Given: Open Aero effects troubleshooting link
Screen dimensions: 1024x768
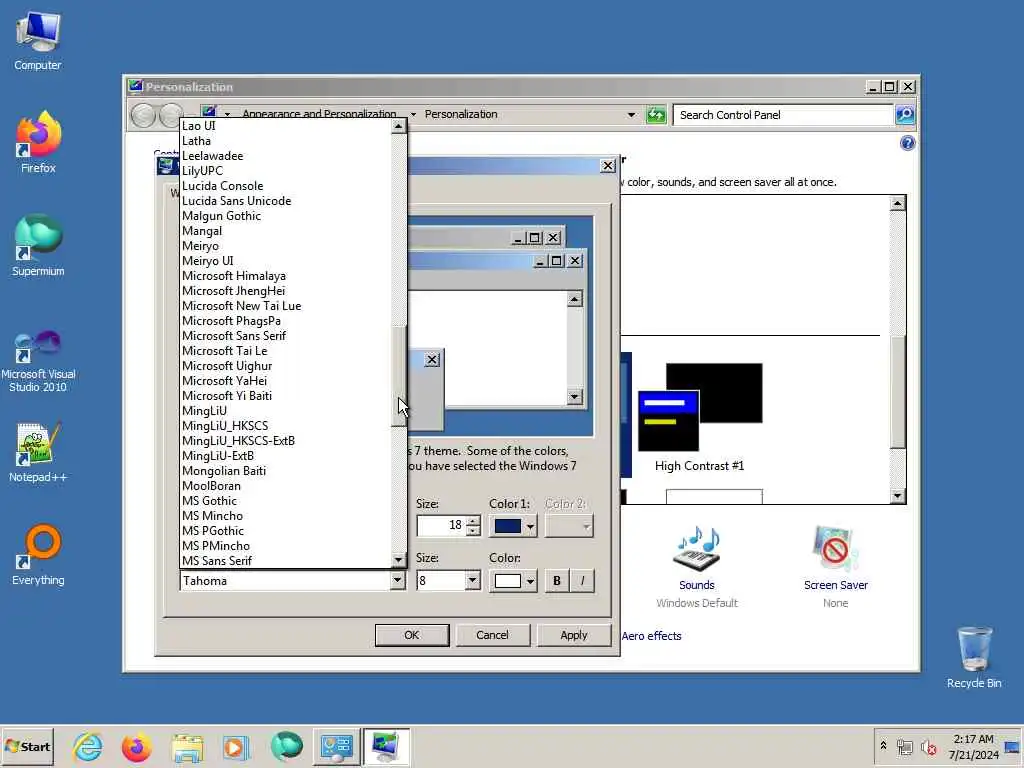Looking at the screenshot, I should [x=651, y=636].
